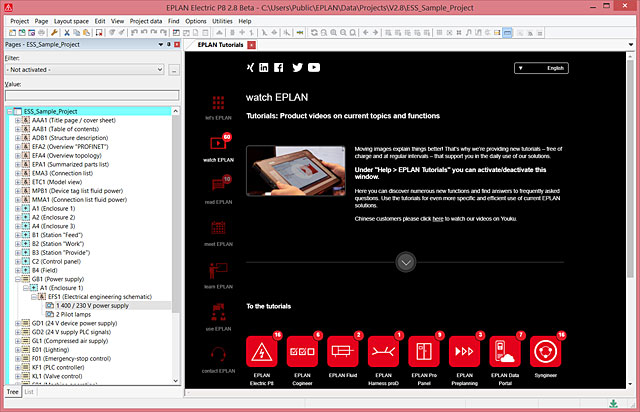Open the EPLAN Fluid tutorials tile
The image size is (640, 412).
coord(344,352)
